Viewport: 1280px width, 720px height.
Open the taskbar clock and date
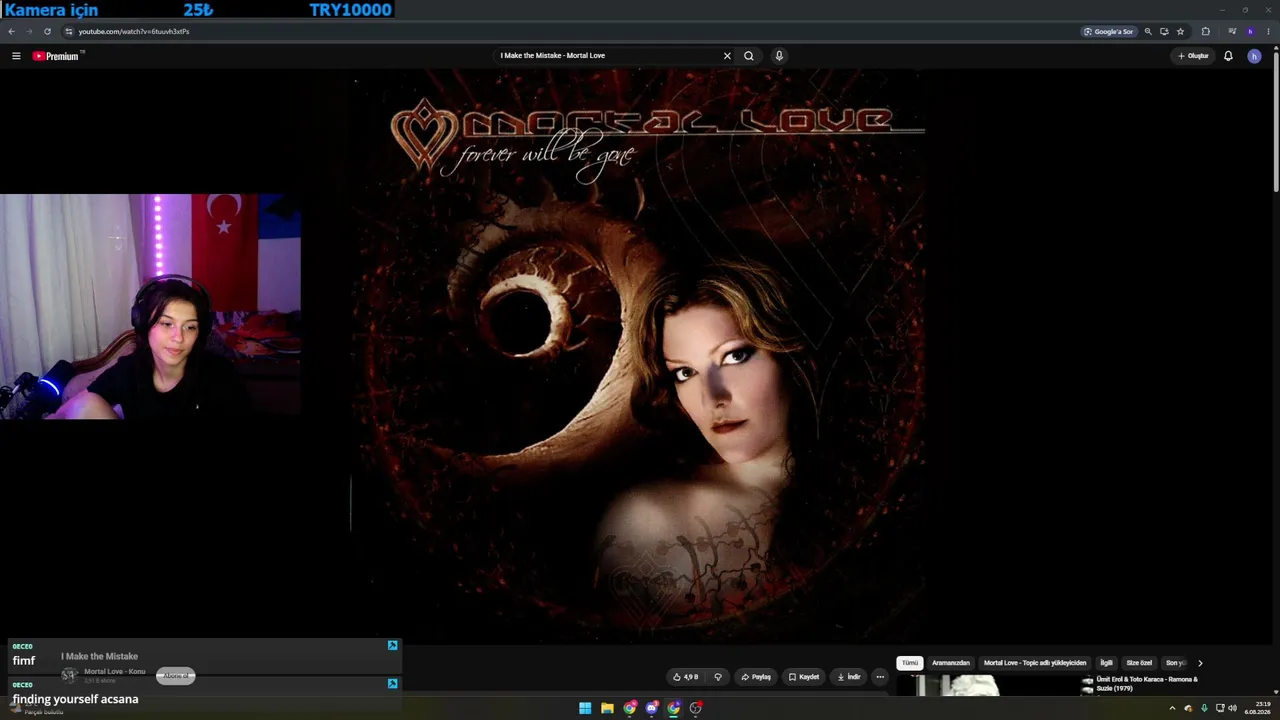(x=1257, y=708)
